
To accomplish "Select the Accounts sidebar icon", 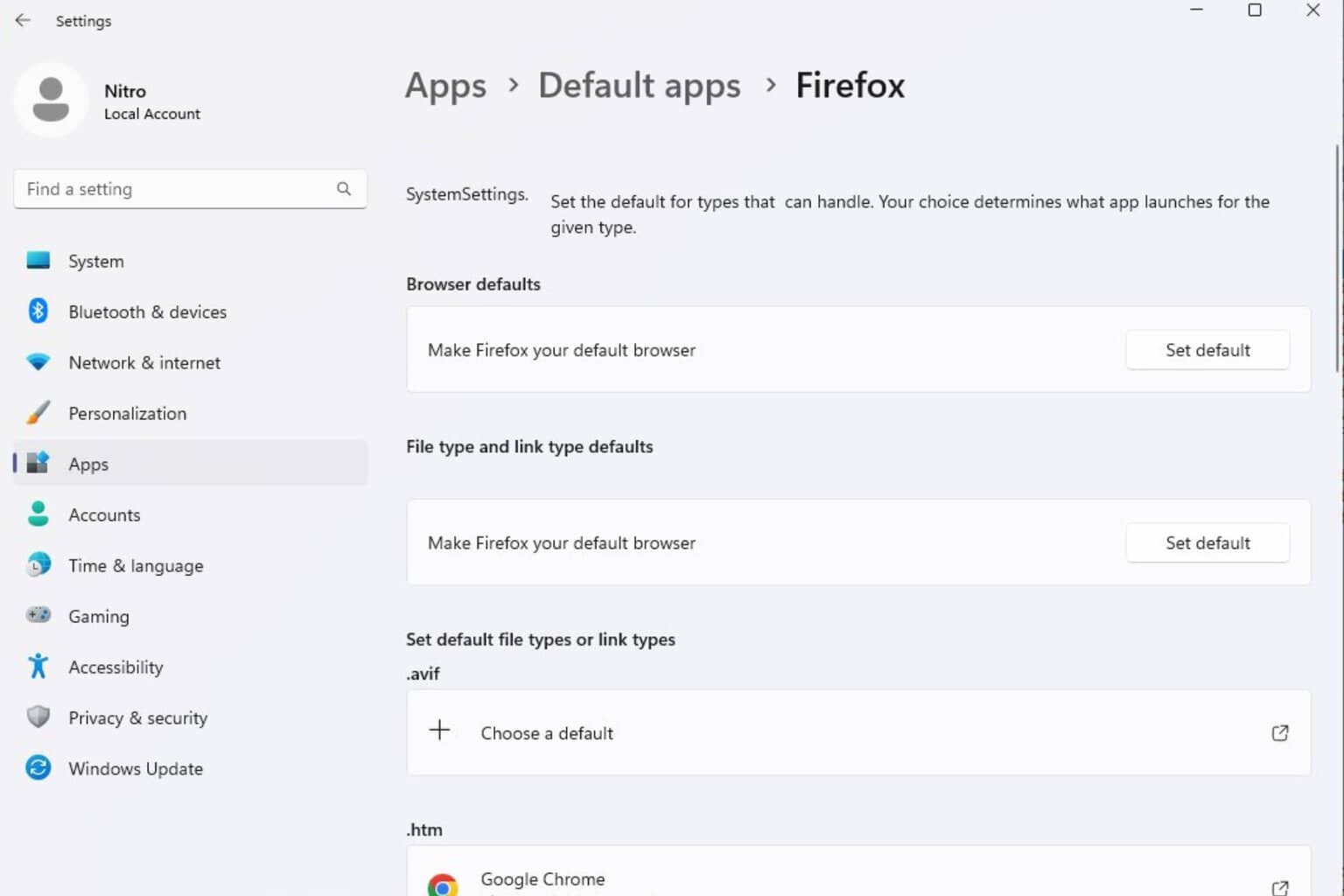I will [x=38, y=514].
